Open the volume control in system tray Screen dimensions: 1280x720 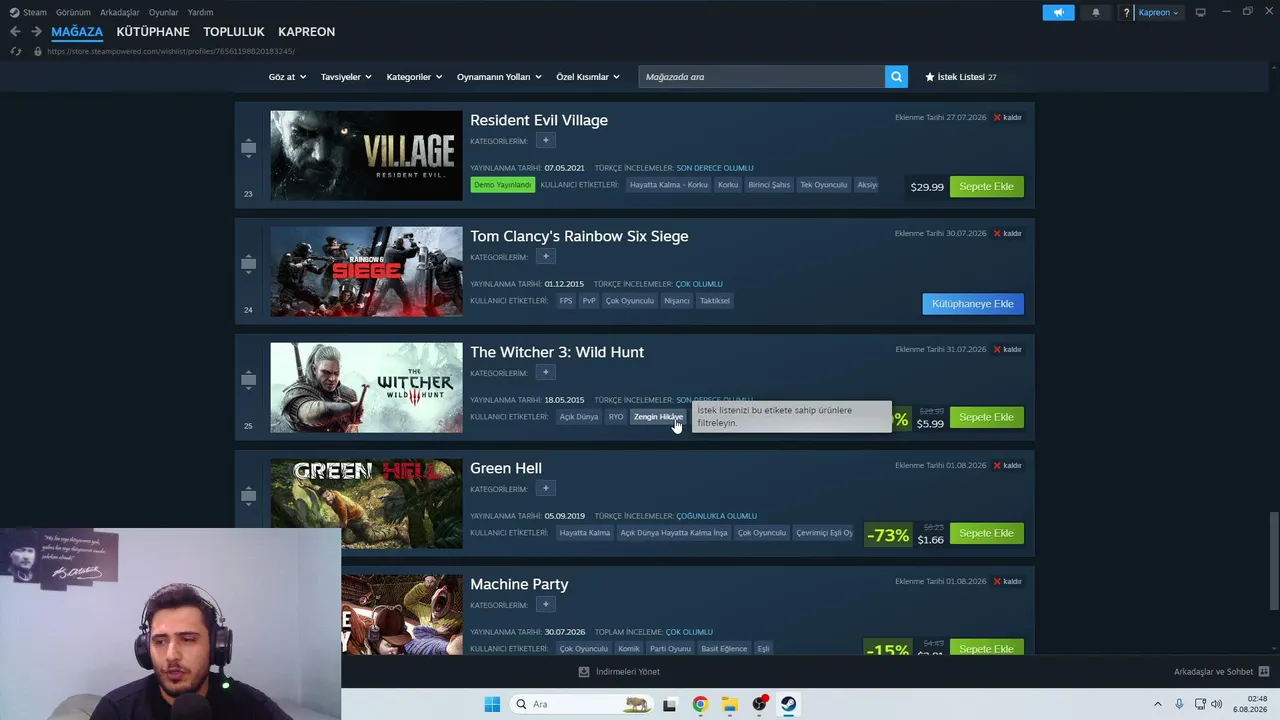point(1217,704)
